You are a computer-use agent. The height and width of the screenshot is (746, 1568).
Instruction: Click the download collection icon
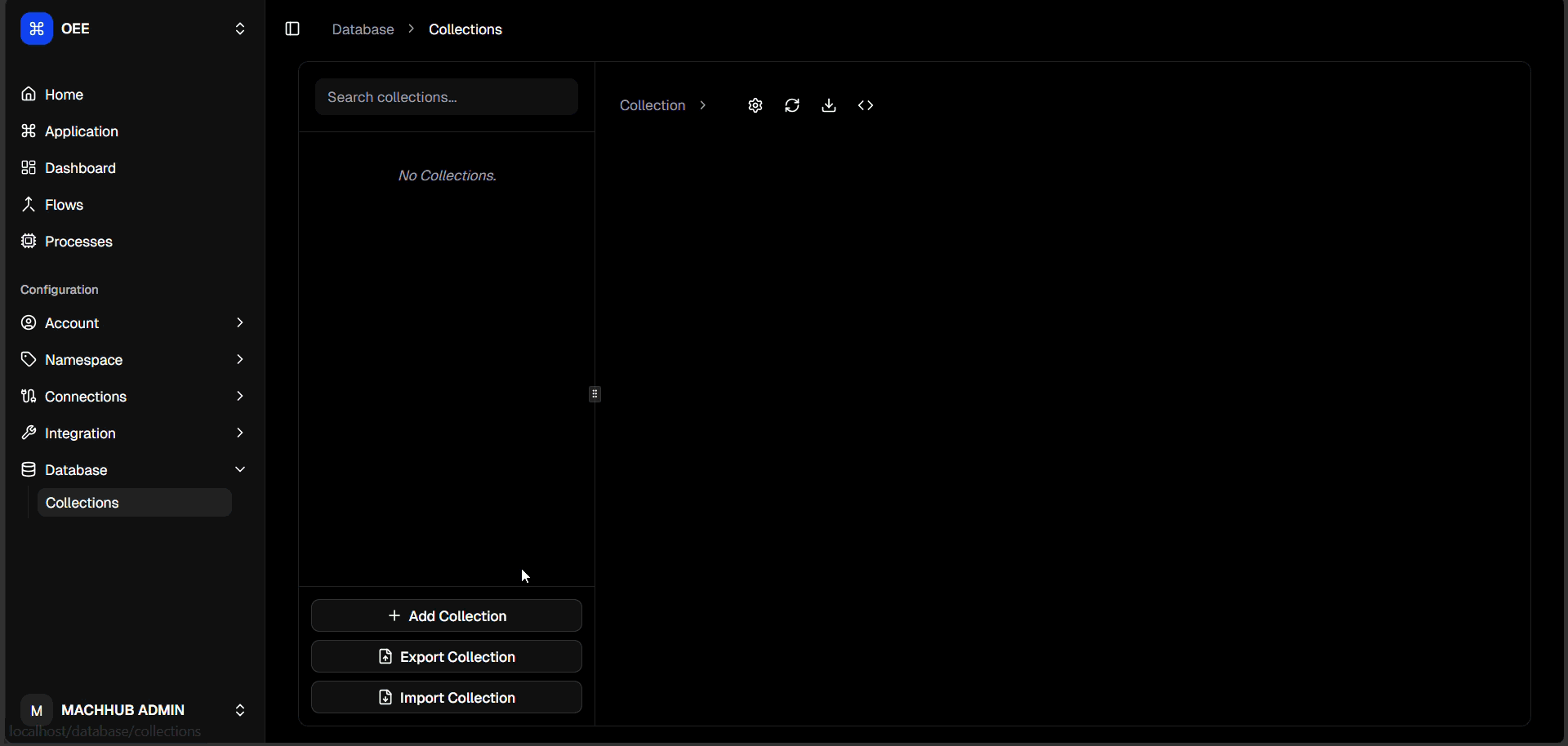829,105
